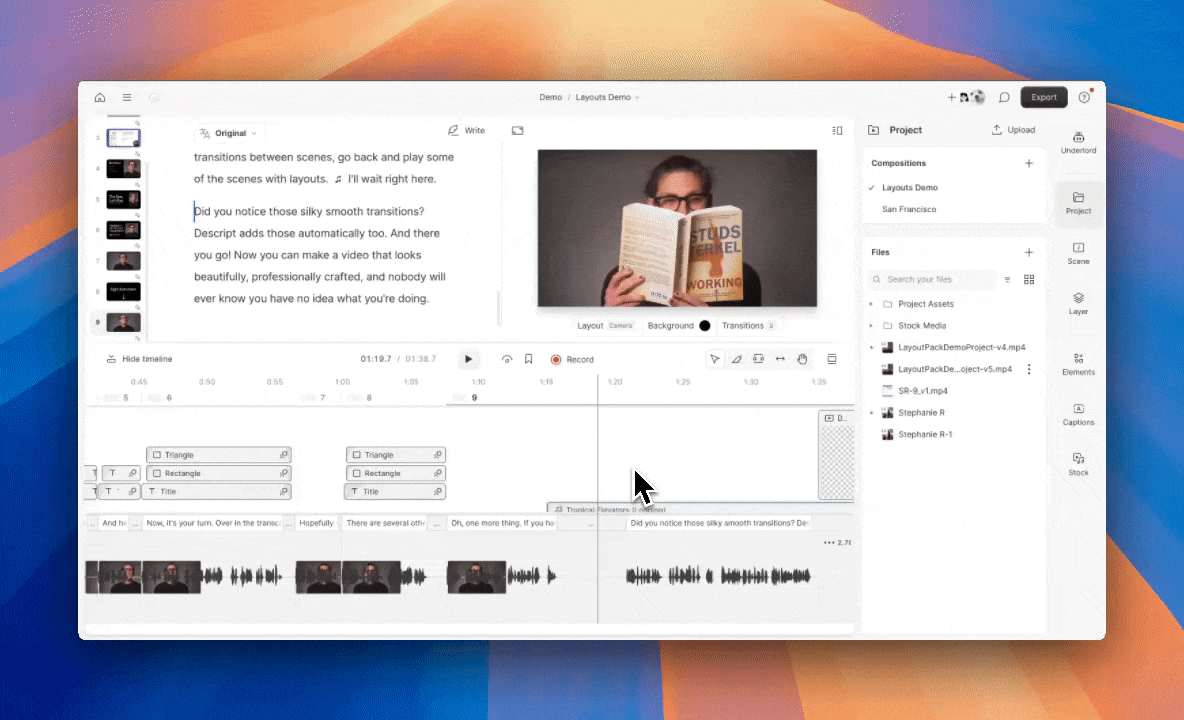Expand the Project Assets folder
Screen dimensions: 1184x720
click(x=871, y=304)
